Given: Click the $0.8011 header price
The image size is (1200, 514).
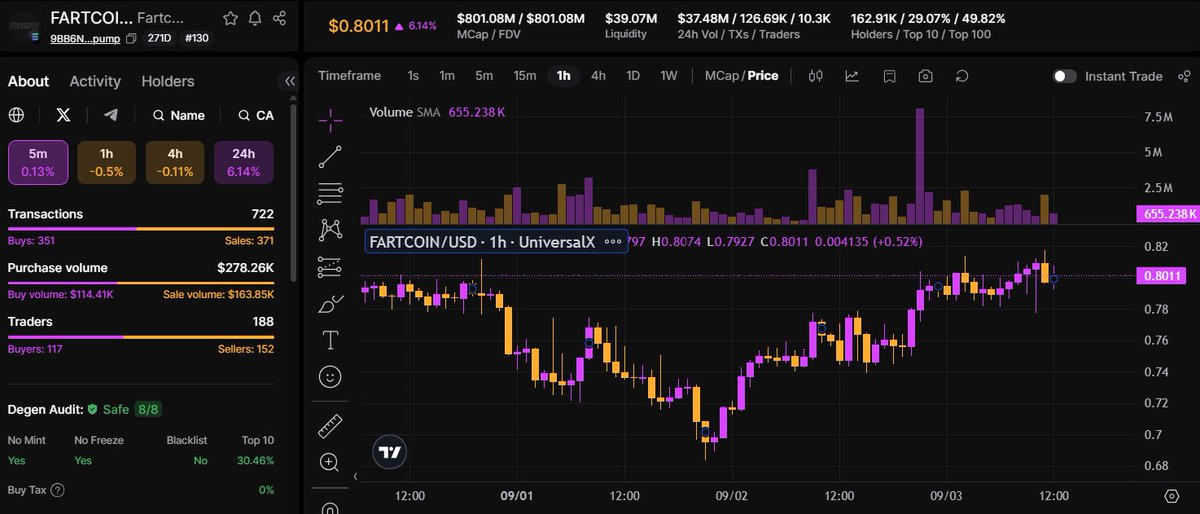Looking at the screenshot, I should 358,25.
